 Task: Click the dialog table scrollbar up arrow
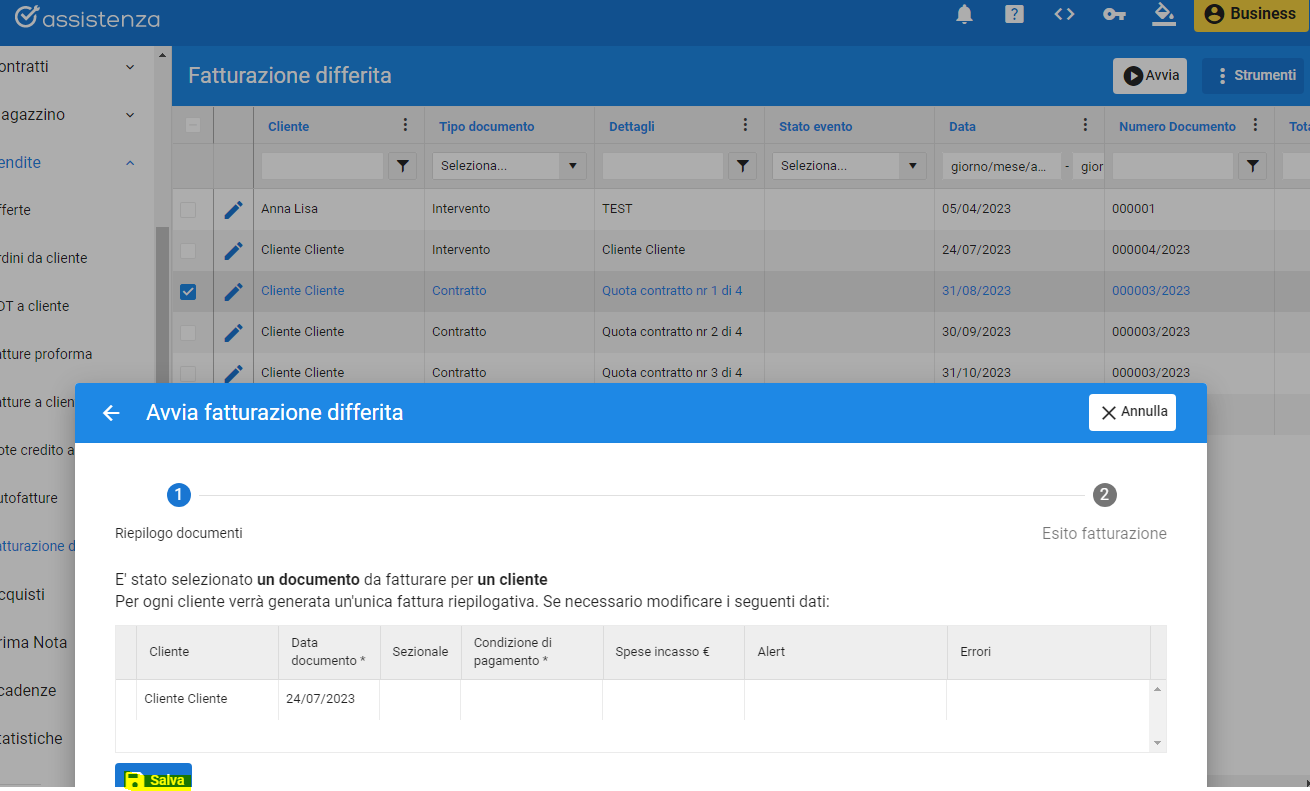pos(1158,688)
